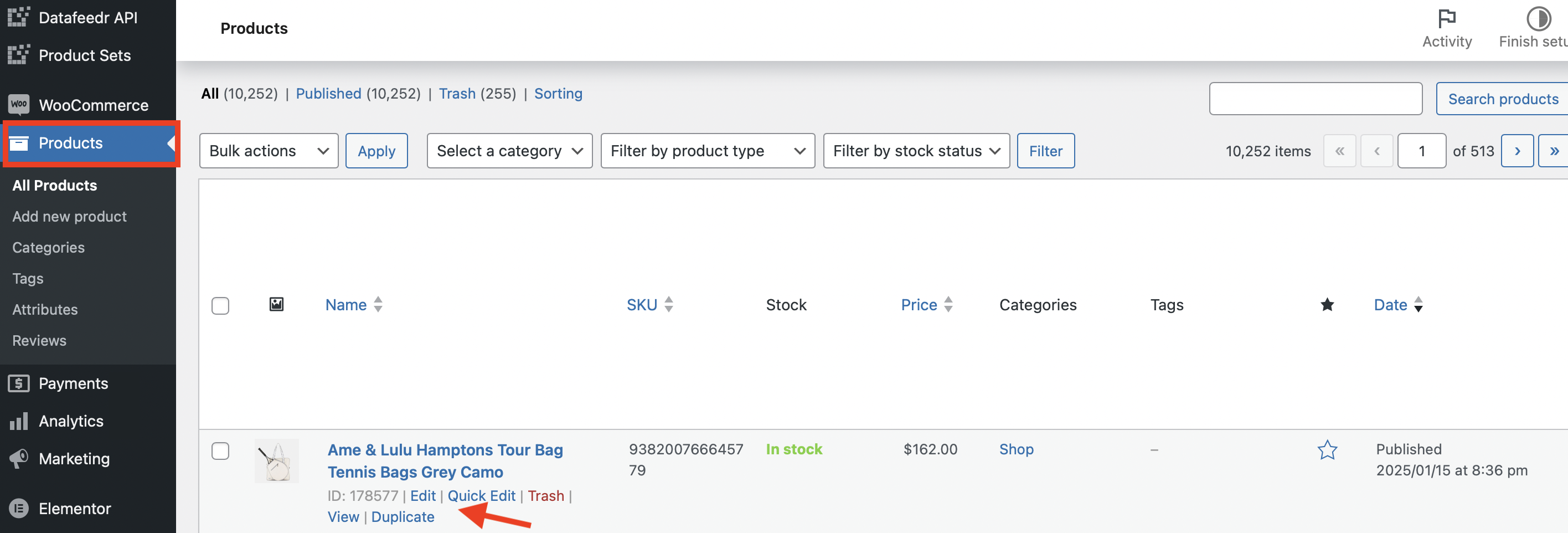The image size is (1568, 533).
Task: Open Add new product submenu item
Action: coord(69,216)
